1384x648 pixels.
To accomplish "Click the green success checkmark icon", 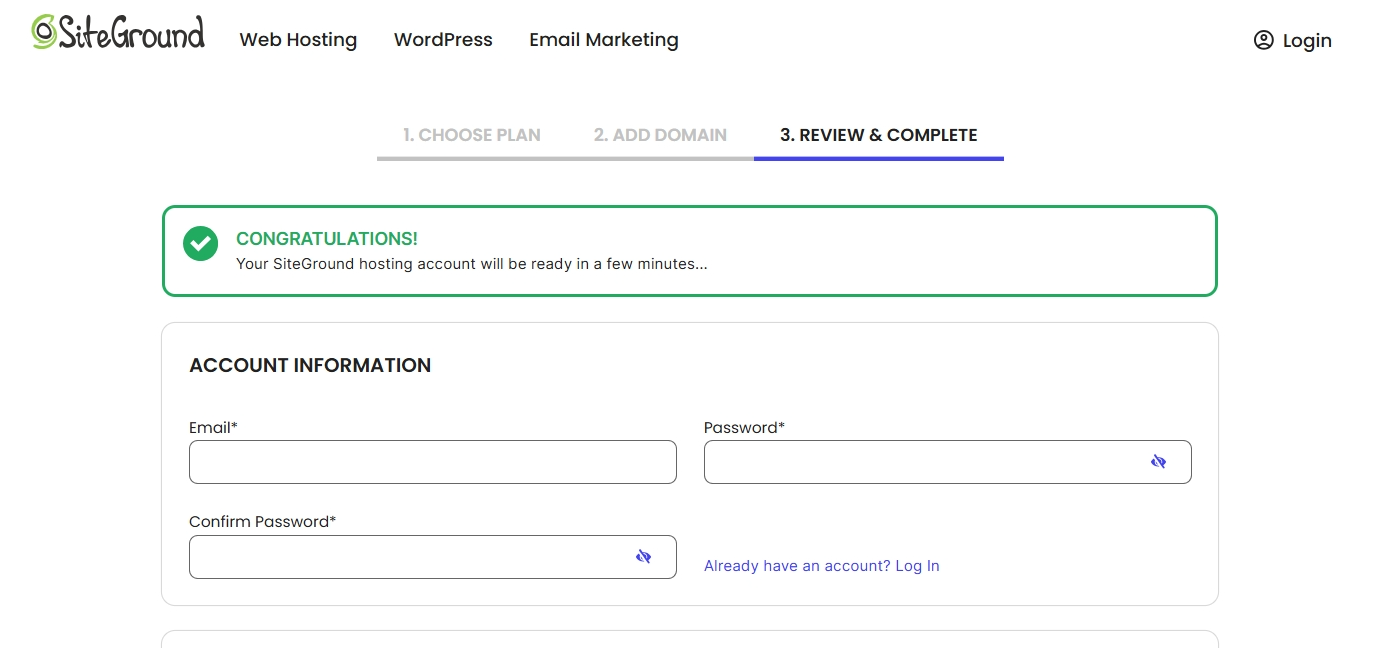I will click(x=200, y=243).
